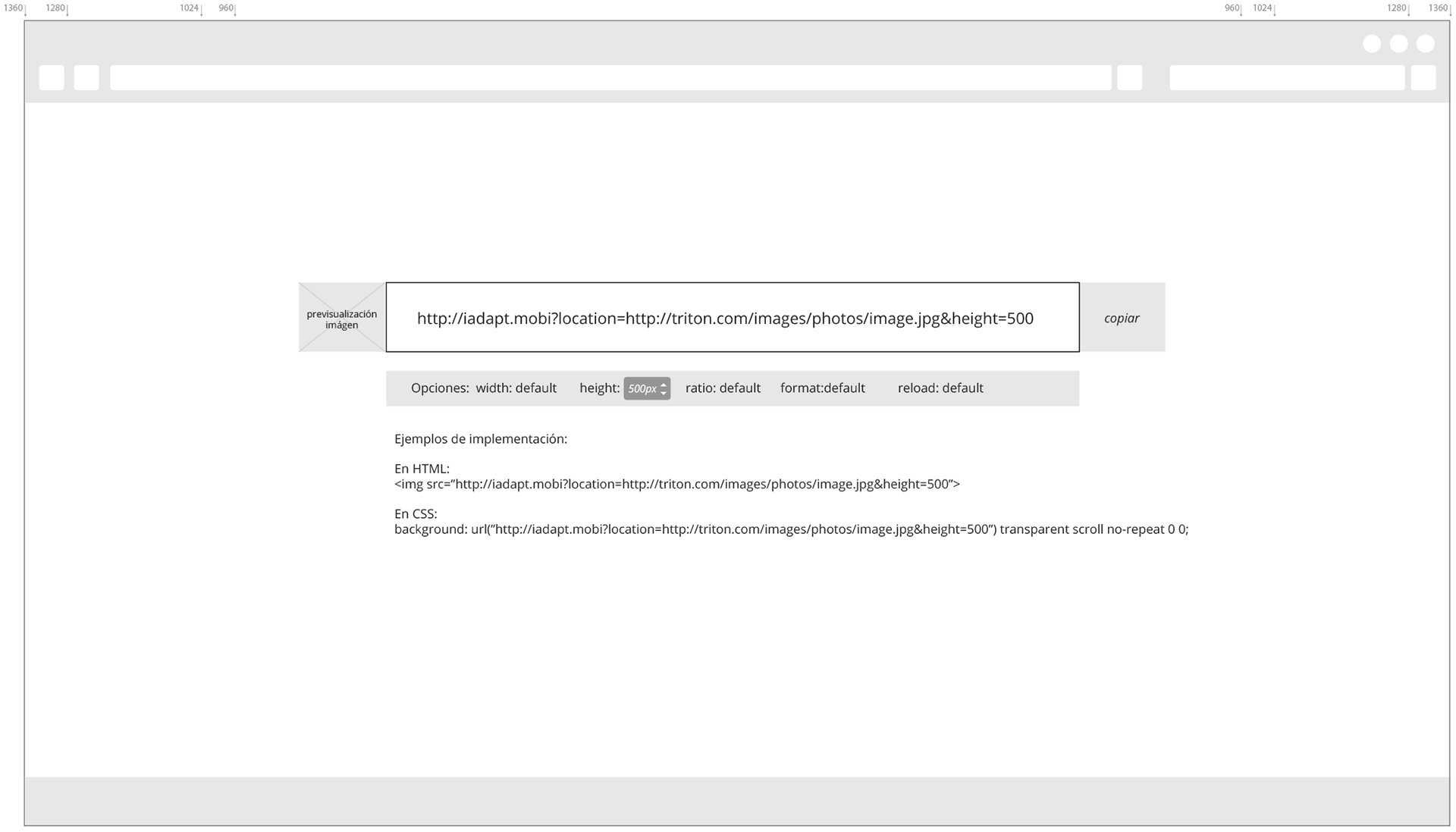The image size is (1456, 832).
Task: Click the second square browser toolbar button
Action: tap(86, 77)
